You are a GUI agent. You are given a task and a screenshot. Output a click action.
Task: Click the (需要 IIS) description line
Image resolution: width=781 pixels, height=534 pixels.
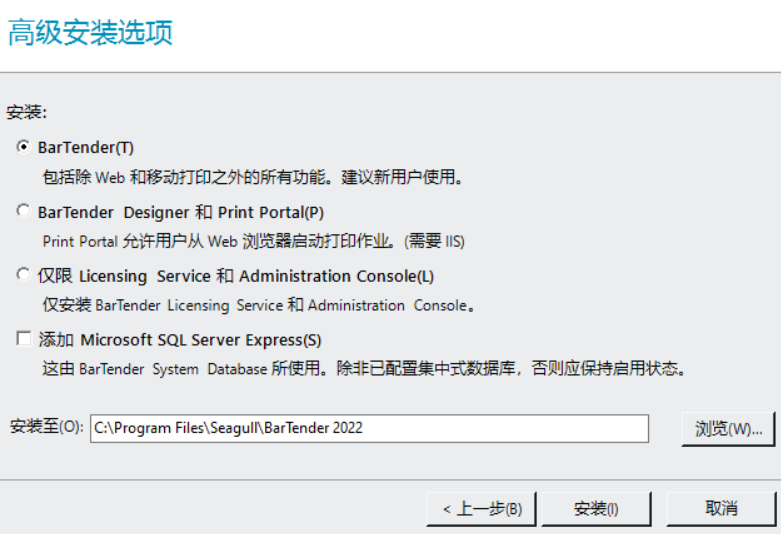pyautogui.click(x=253, y=241)
